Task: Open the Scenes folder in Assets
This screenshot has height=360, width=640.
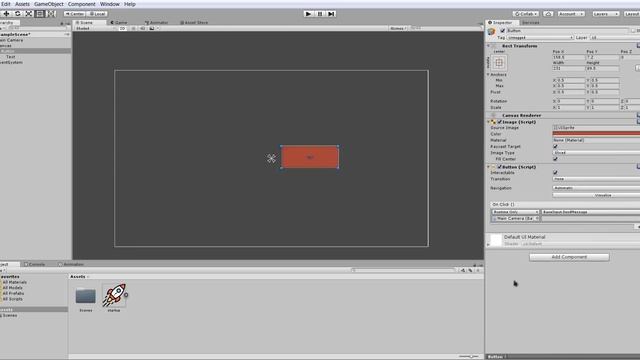Action: click(x=86, y=296)
